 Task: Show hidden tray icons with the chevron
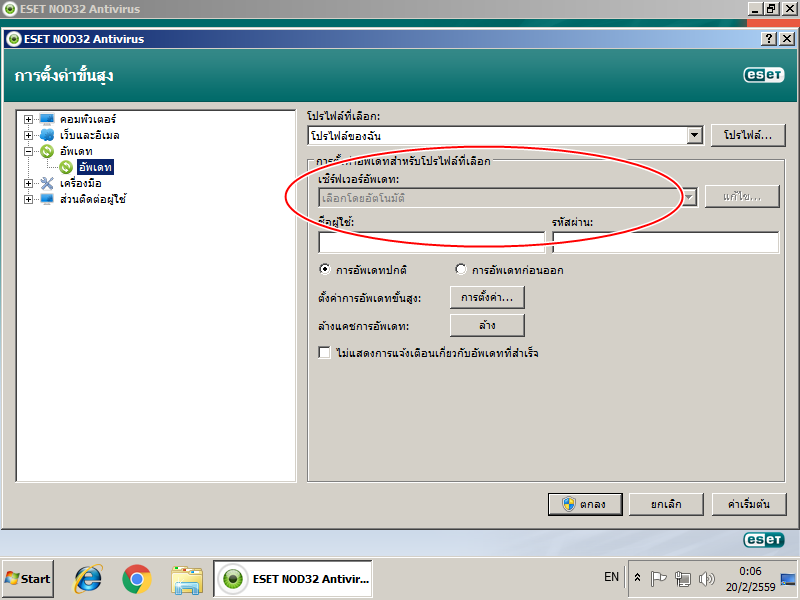click(x=637, y=578)
